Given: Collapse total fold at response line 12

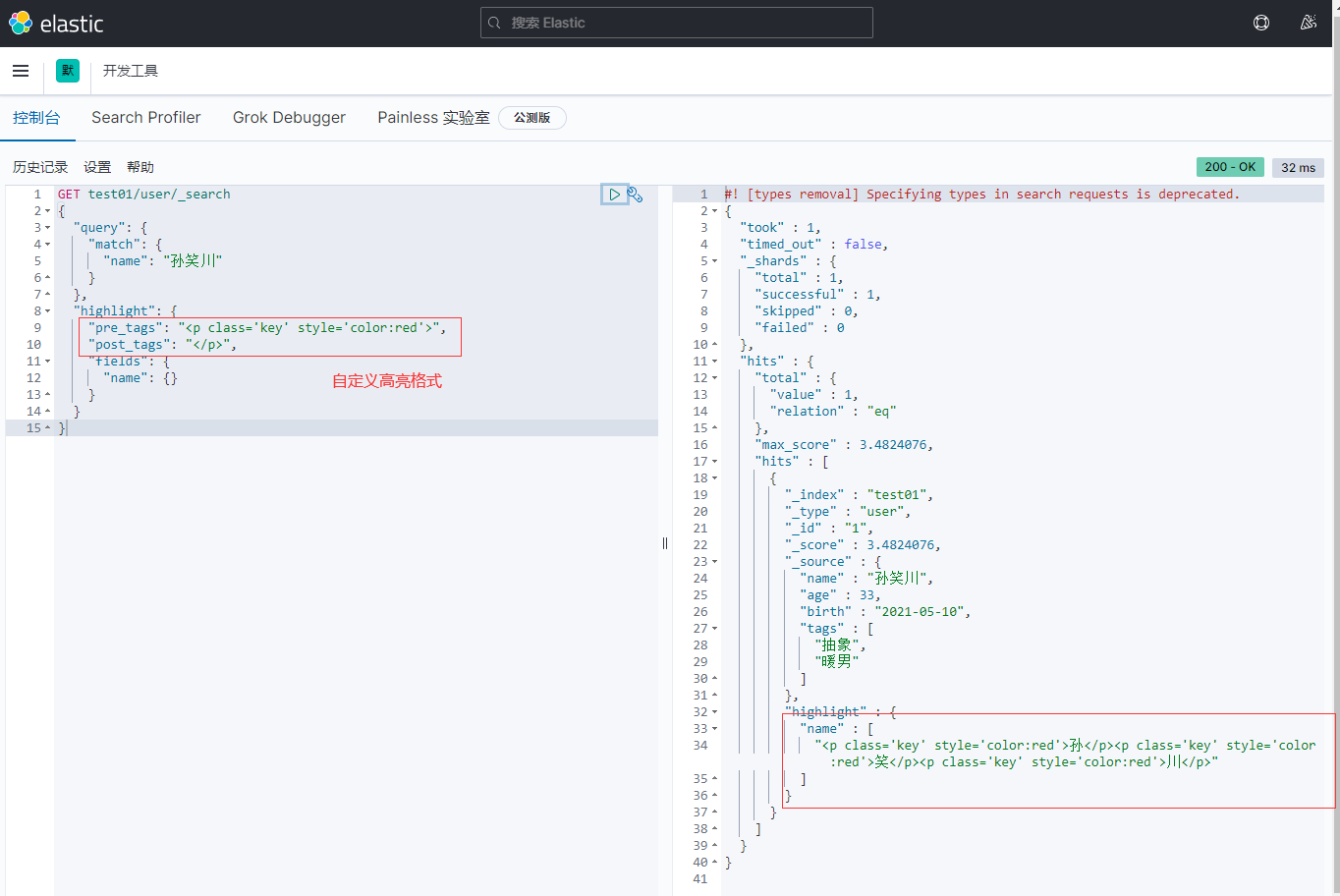Looking at the screenshot, I should point(714,378).
